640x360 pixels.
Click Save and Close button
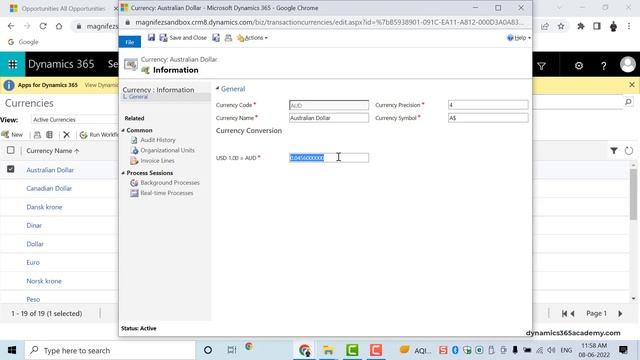pyautogui.click(x=183, y=38)
